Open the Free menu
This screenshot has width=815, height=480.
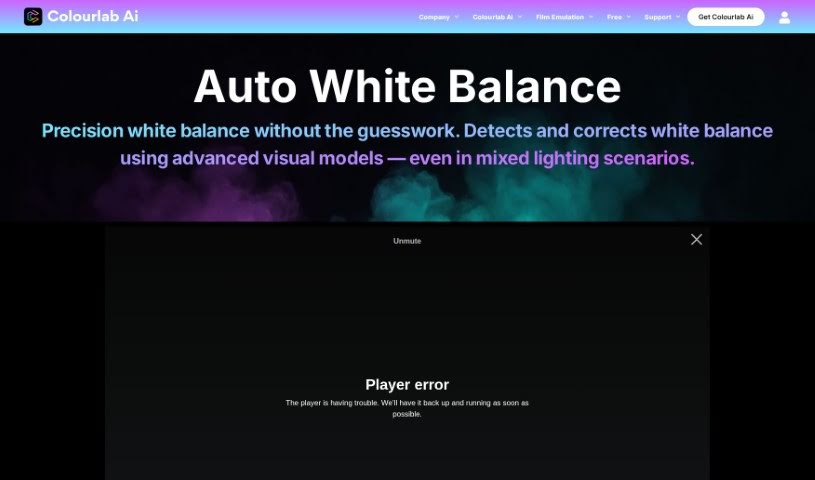click(x=614, y=17)
